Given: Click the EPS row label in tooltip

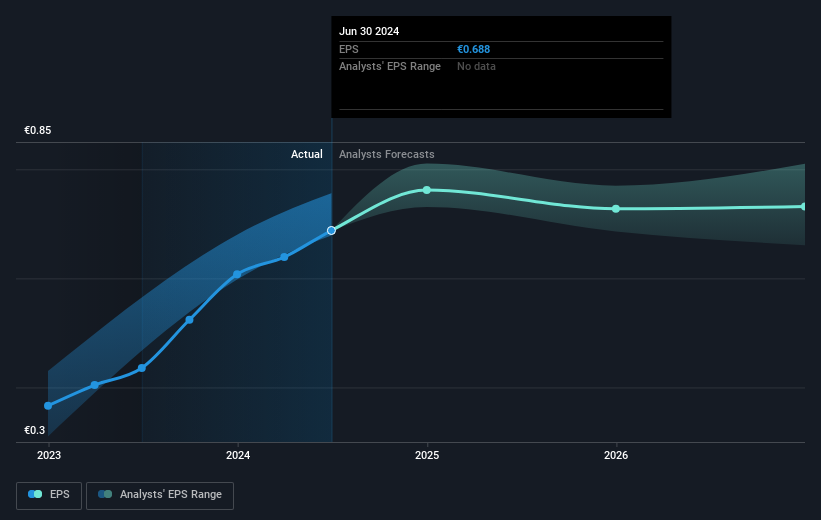Looking at the screenshot, I should (349, 49).
